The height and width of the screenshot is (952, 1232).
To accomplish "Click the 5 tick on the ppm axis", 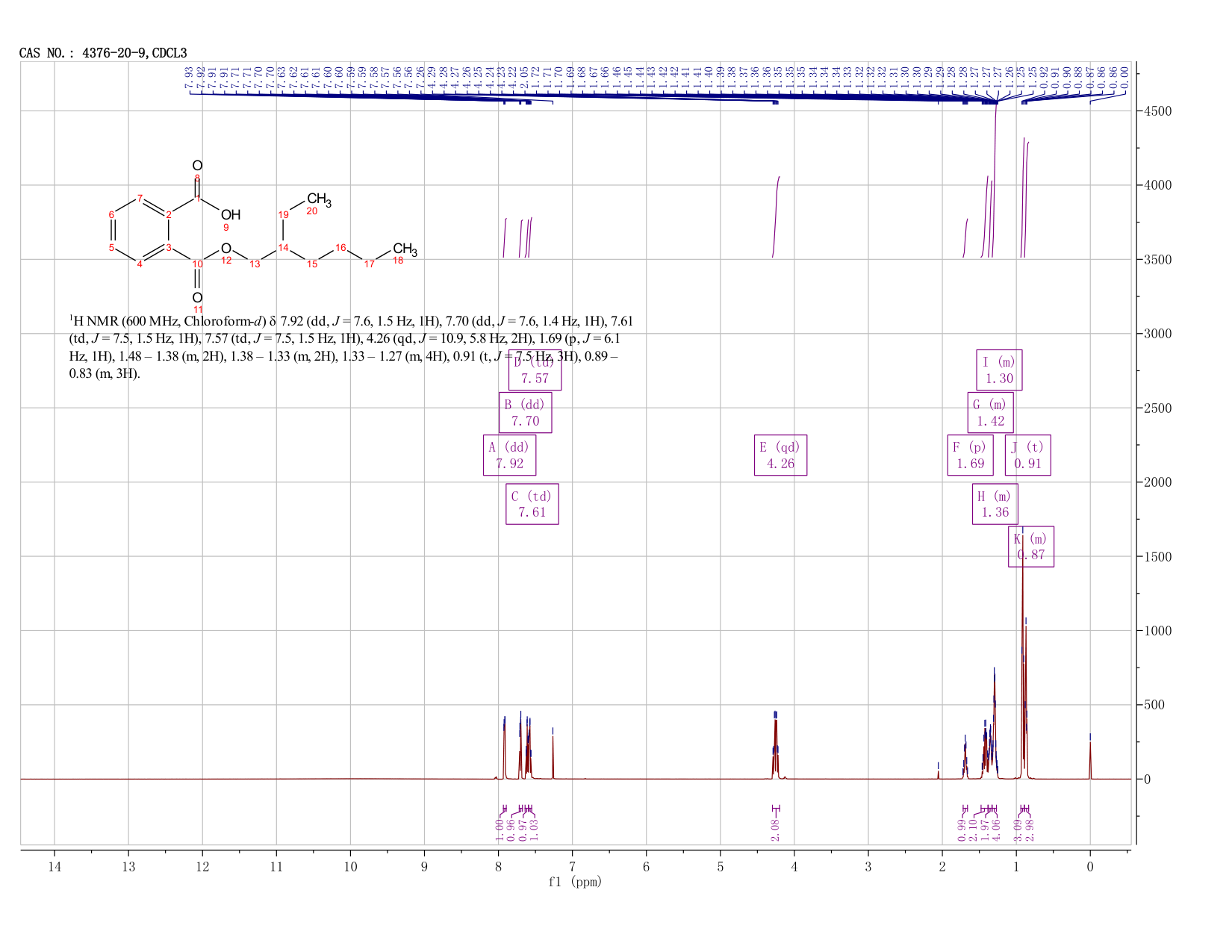I will click(x=721, y=866).
